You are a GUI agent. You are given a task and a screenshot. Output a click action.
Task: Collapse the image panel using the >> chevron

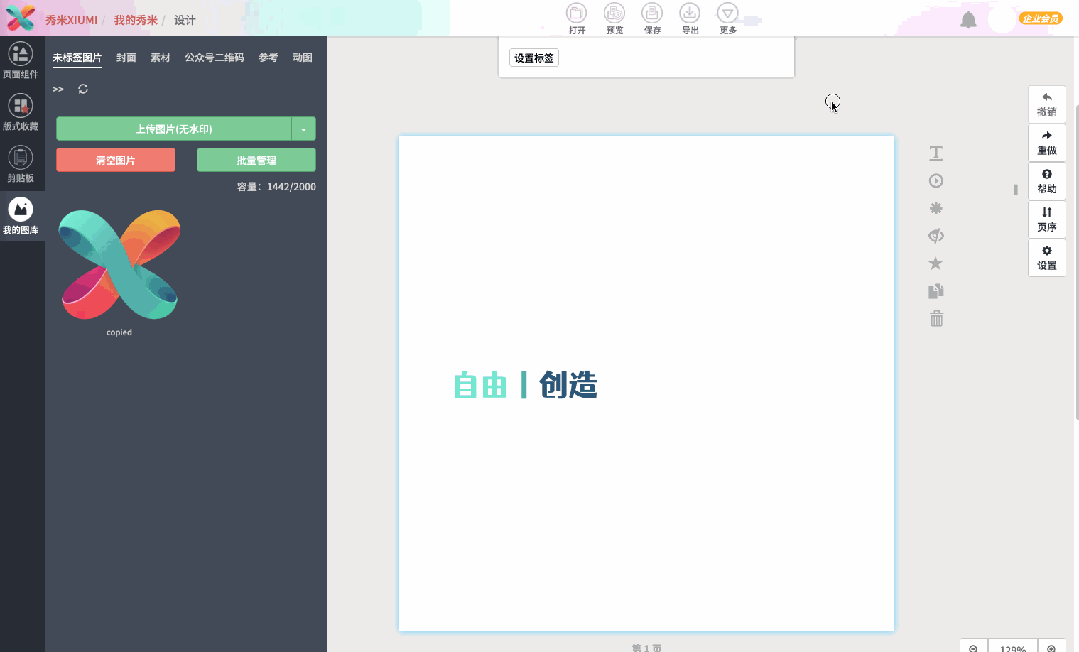59,88
